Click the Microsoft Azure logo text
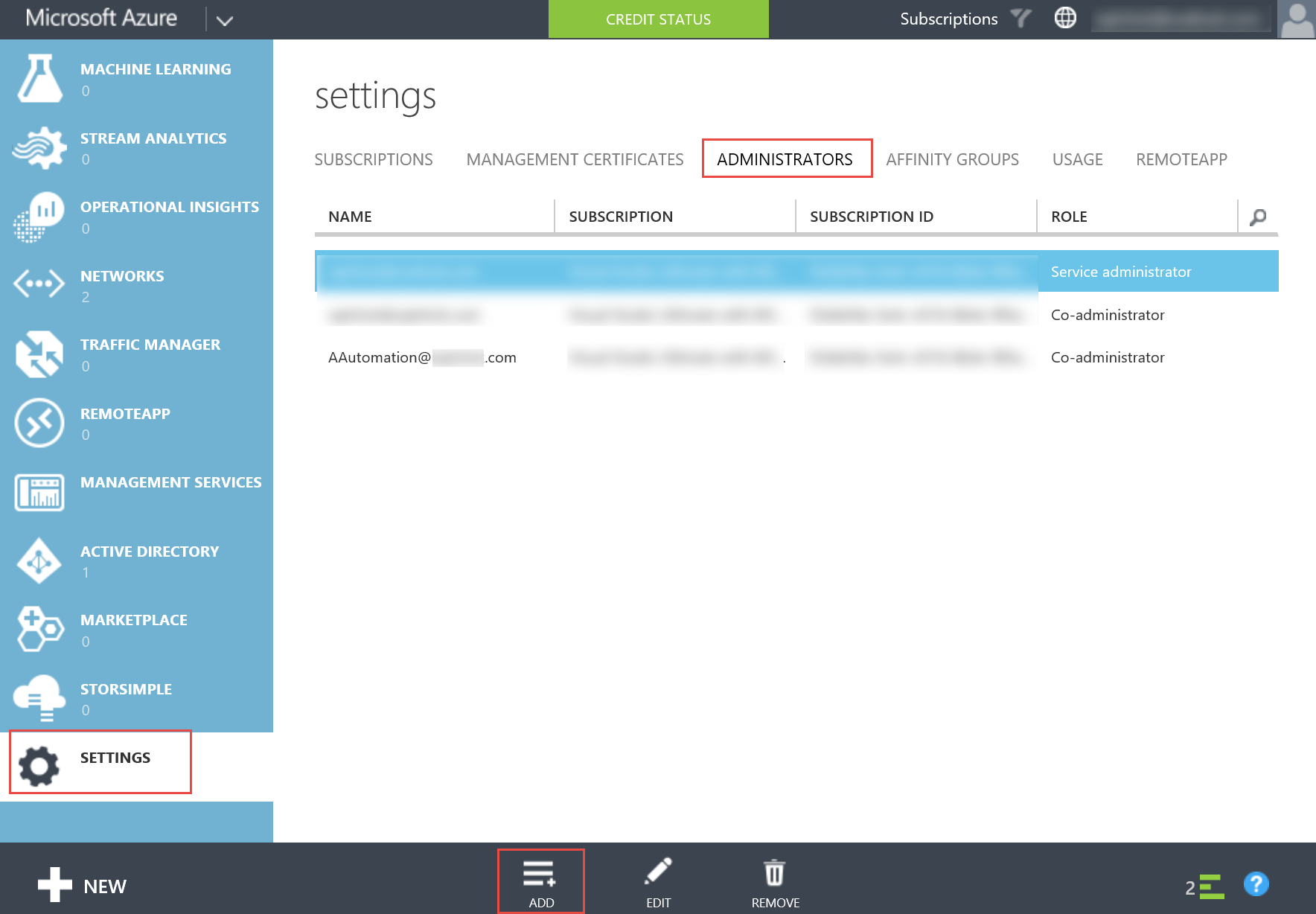This screenshot has width=1316, height=914. (x=101, y=18)
